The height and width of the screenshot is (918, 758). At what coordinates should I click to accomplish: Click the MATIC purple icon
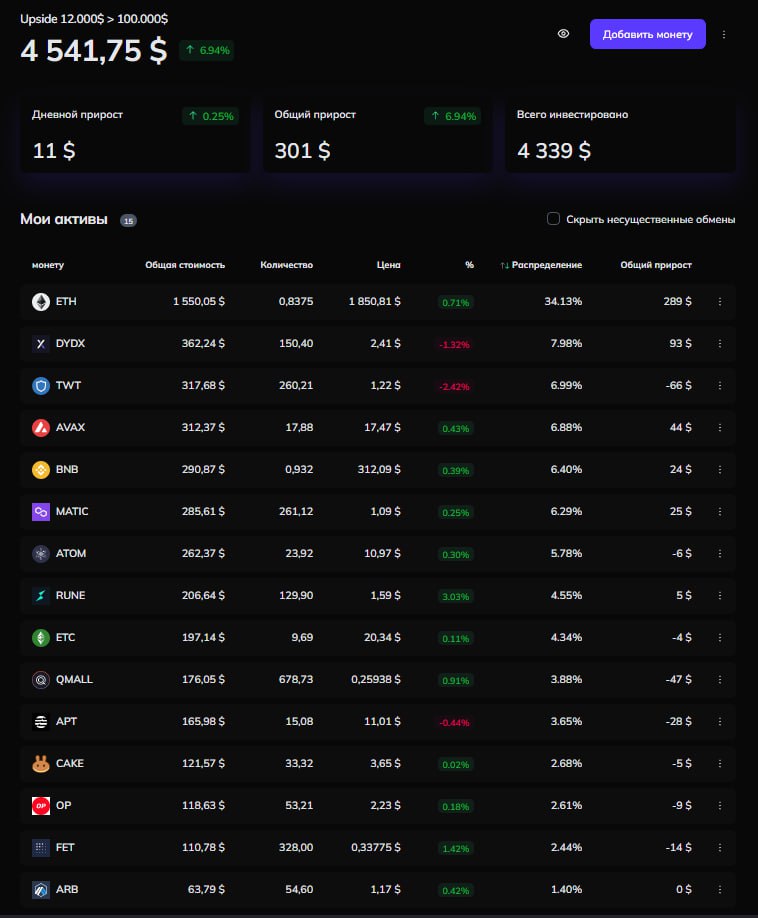[41, 511]
